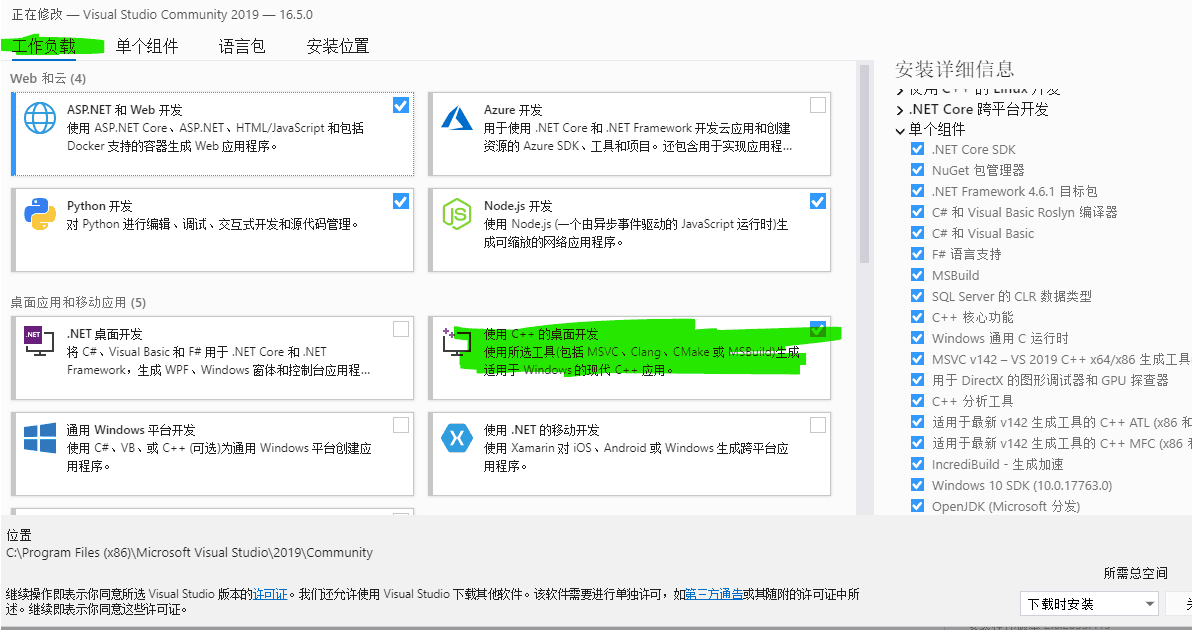Toggle .NET Framework 4.6.1 目标包 checkbox
Viewport: 1192px width, 630px height.
pos(918,191)
